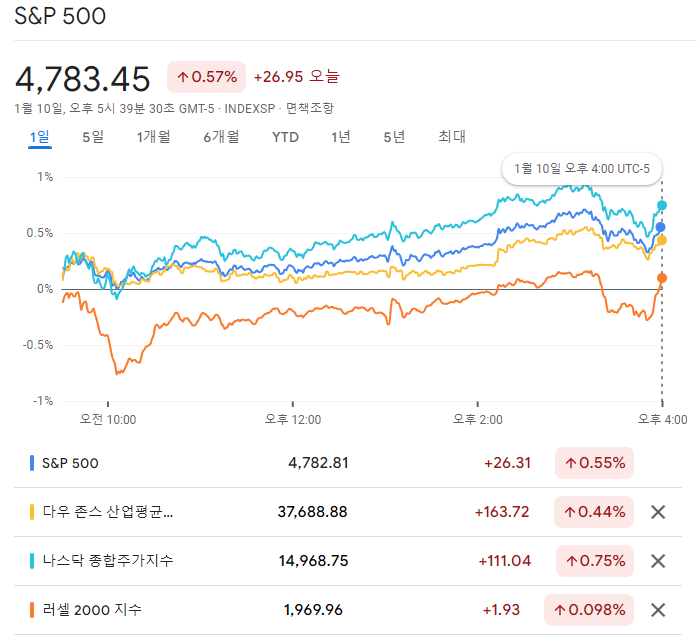
Task: Remove 다우 존스 comparison with X icon
Action: [x=658, y=512]
